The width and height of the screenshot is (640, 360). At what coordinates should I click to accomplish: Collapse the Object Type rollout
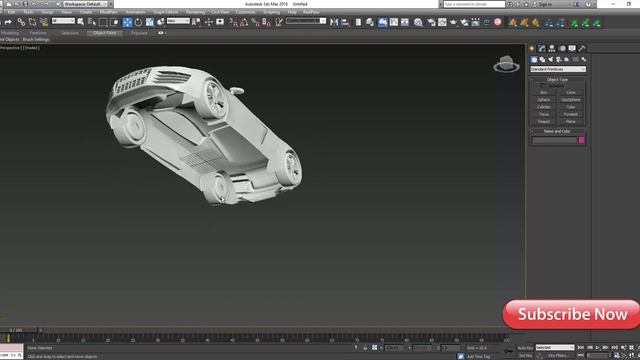pyautogui.click(x=557, y=80)
